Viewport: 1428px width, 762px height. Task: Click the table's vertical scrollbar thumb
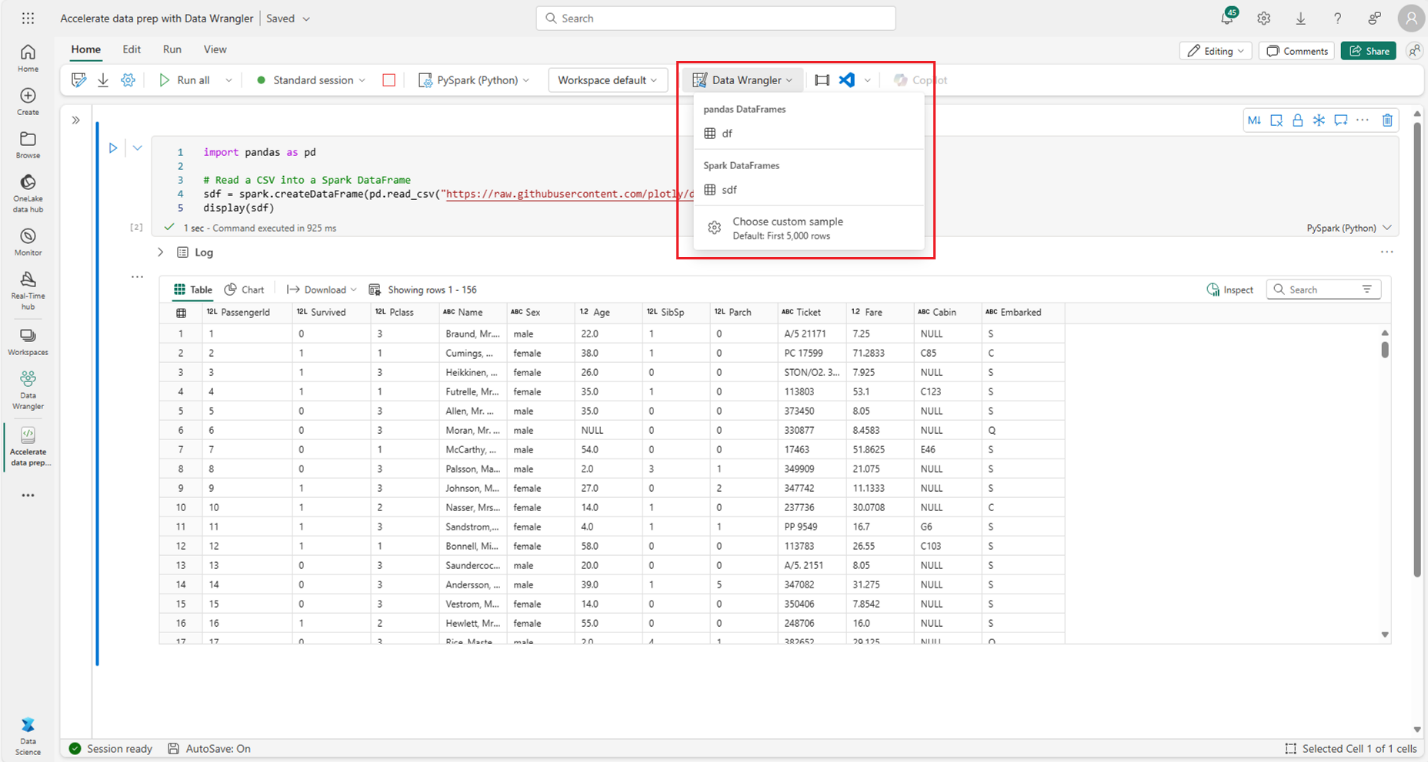(x=1385, y=350)
